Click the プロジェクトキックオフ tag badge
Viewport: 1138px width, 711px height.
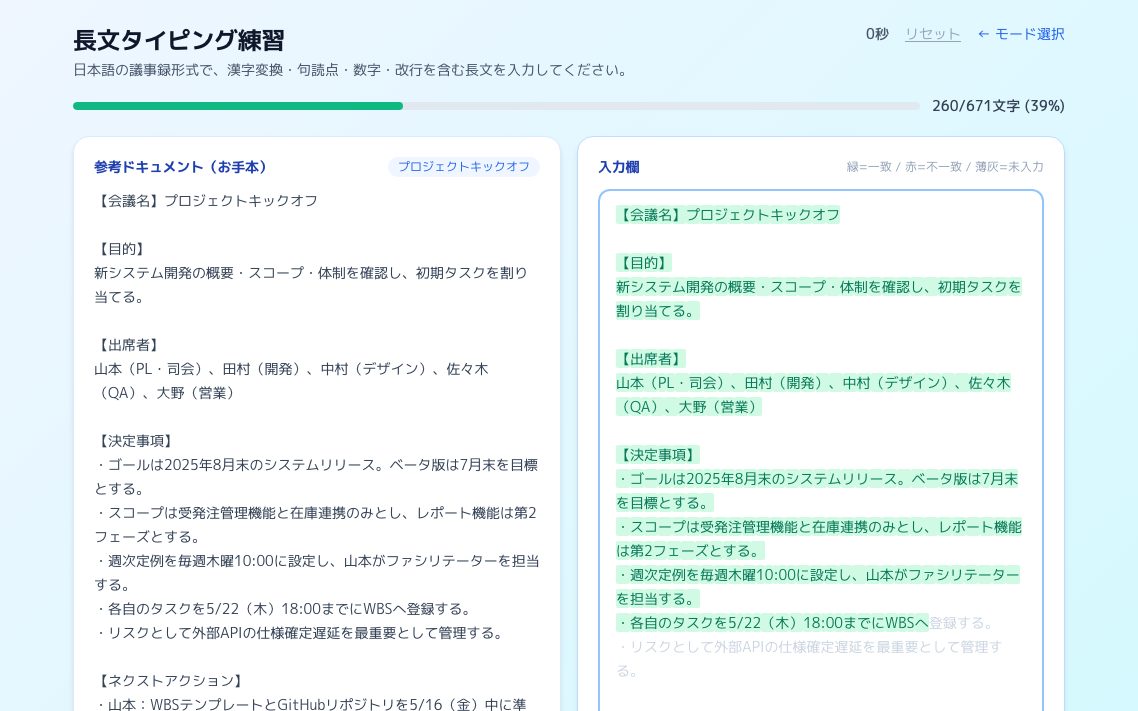(x=464, y=166)
